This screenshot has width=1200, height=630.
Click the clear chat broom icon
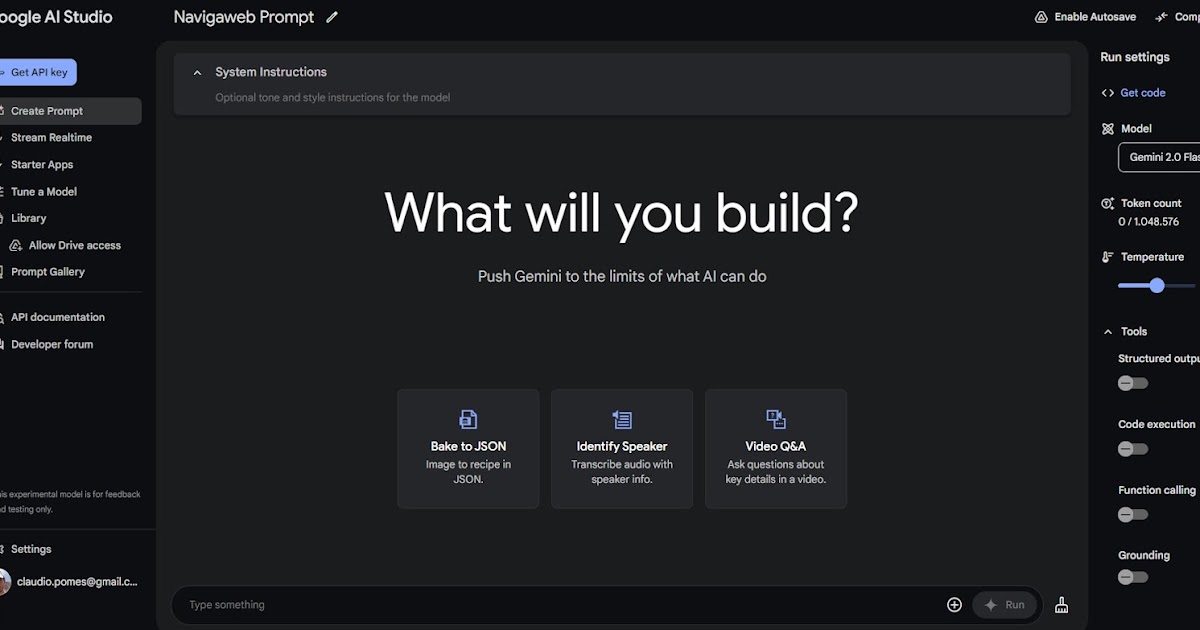tap(1062, 605)
